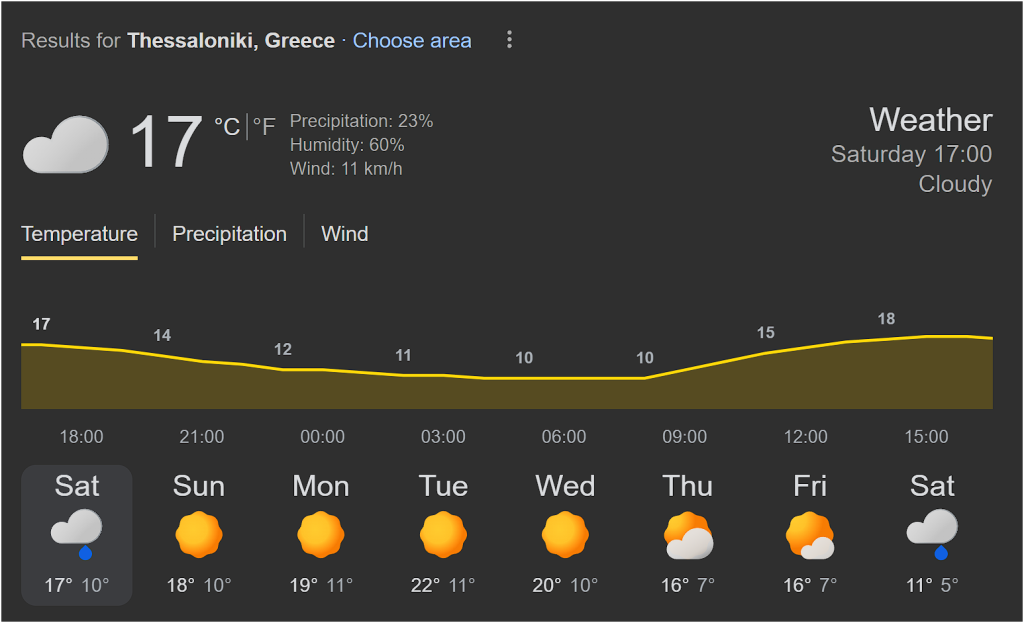The height and width of the screenshot is (623, 1024).
Task: Switch to the Wind tab
Action: [344, 234]
